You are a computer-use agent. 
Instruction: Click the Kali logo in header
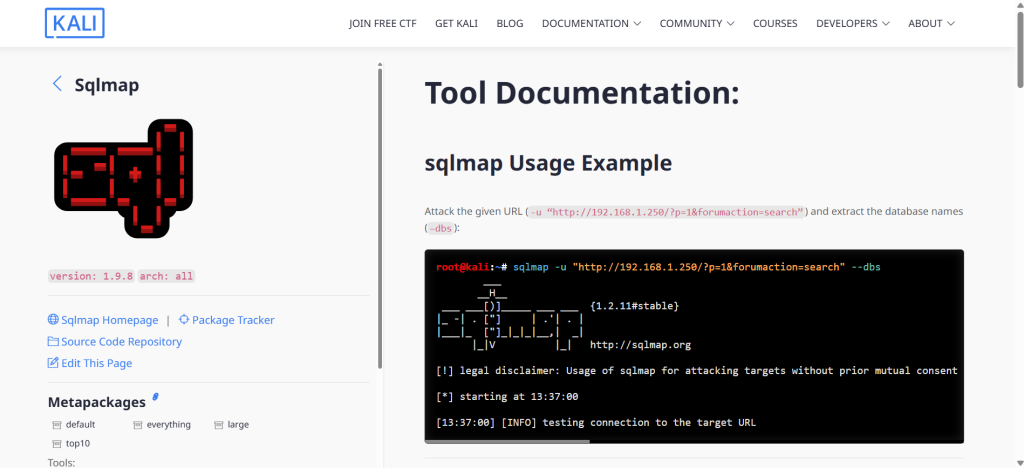pos(75,22)
